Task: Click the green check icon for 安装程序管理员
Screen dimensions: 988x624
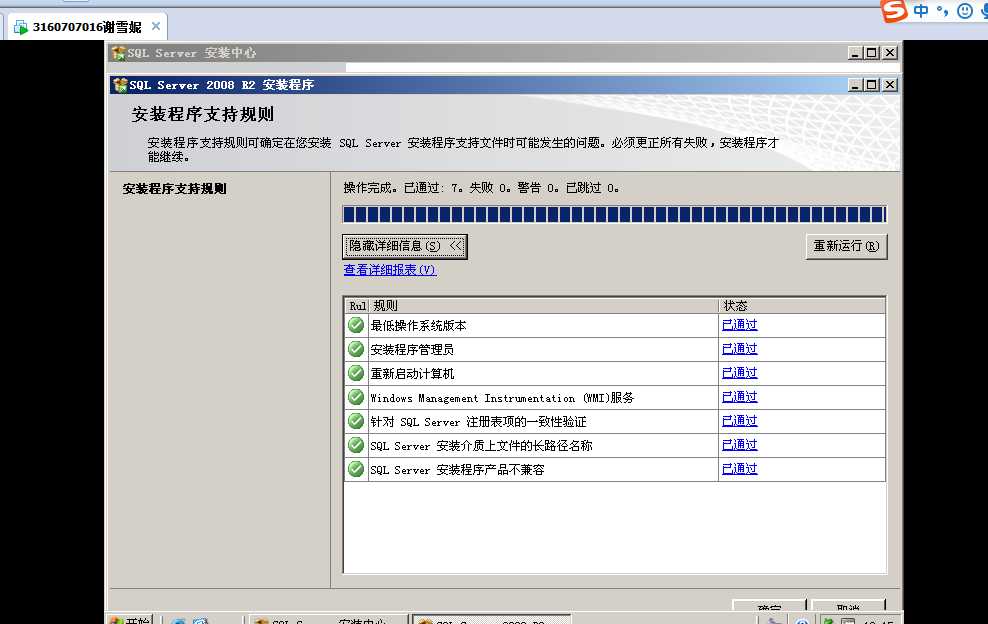Action: tap(356, 349)
